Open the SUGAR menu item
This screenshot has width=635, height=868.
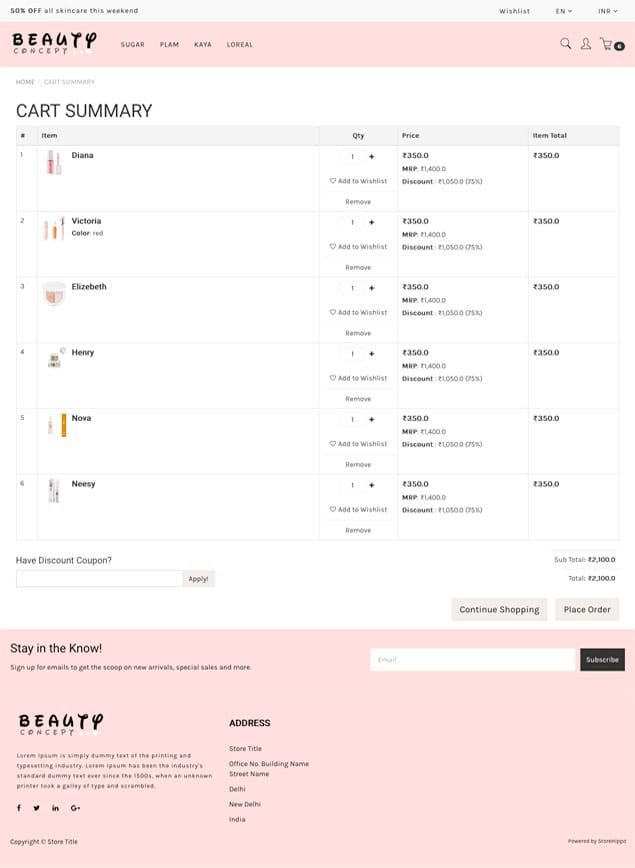point(132,44)
